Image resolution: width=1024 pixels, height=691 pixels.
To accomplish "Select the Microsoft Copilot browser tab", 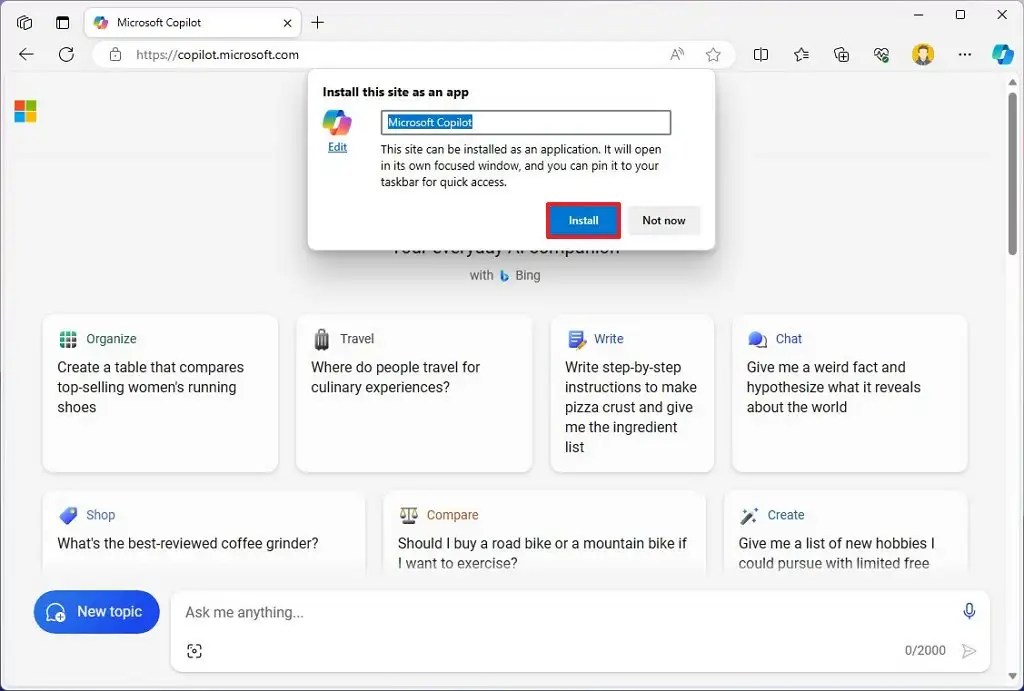I will click(x=193, y=22).
